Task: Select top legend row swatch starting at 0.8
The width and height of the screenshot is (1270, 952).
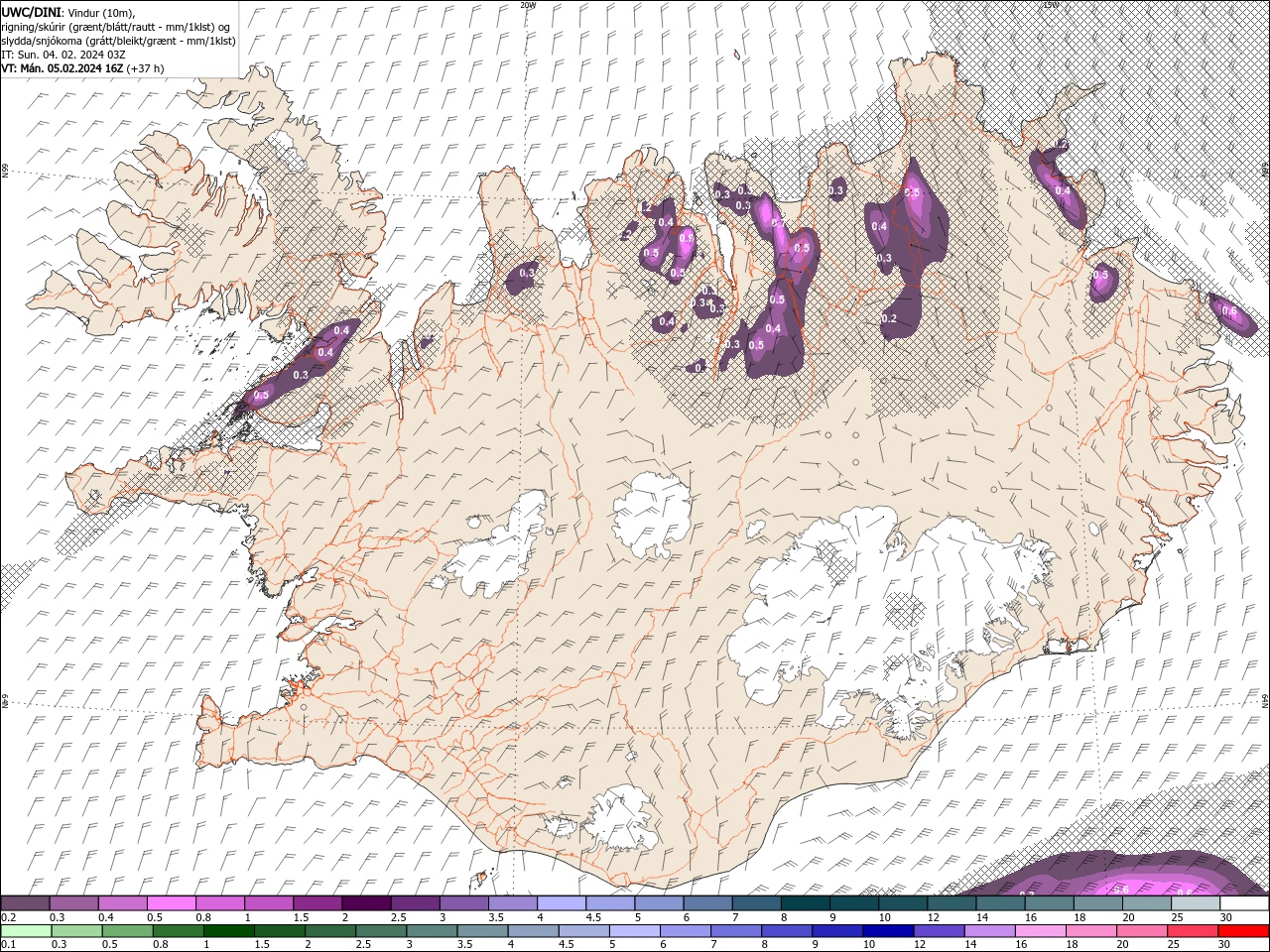Action: [219, 903]
